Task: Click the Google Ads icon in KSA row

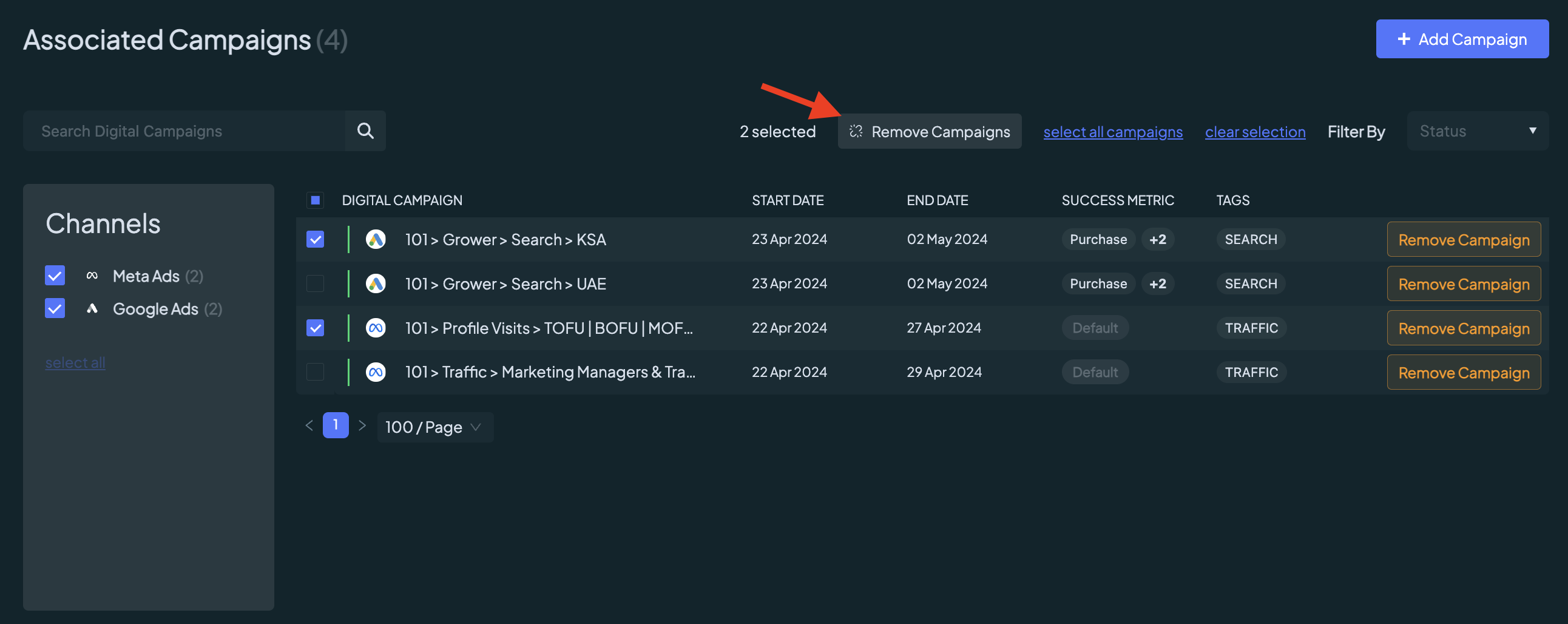Action: click(376, 239)
